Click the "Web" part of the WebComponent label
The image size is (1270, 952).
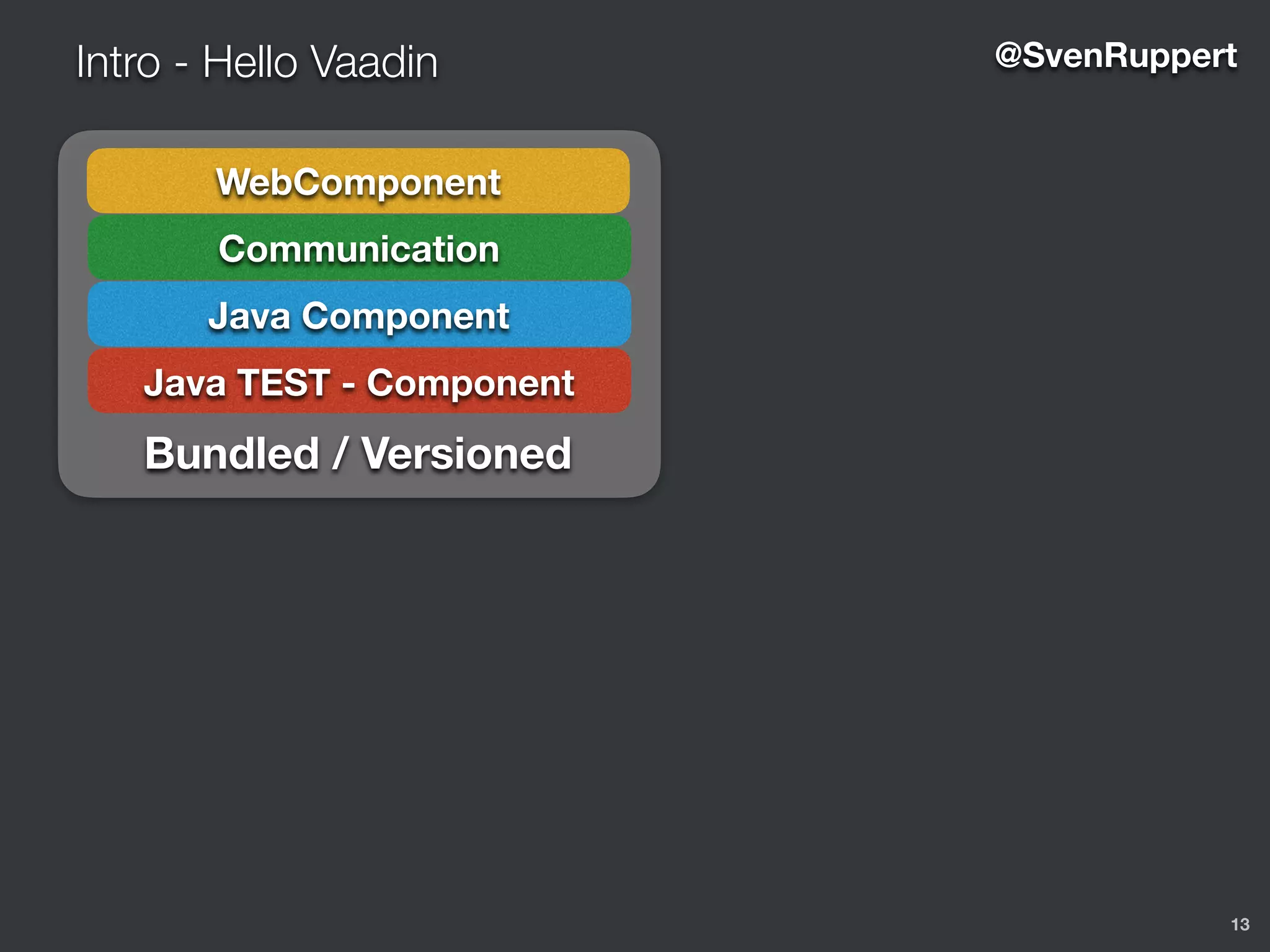[x=254, y=182]
